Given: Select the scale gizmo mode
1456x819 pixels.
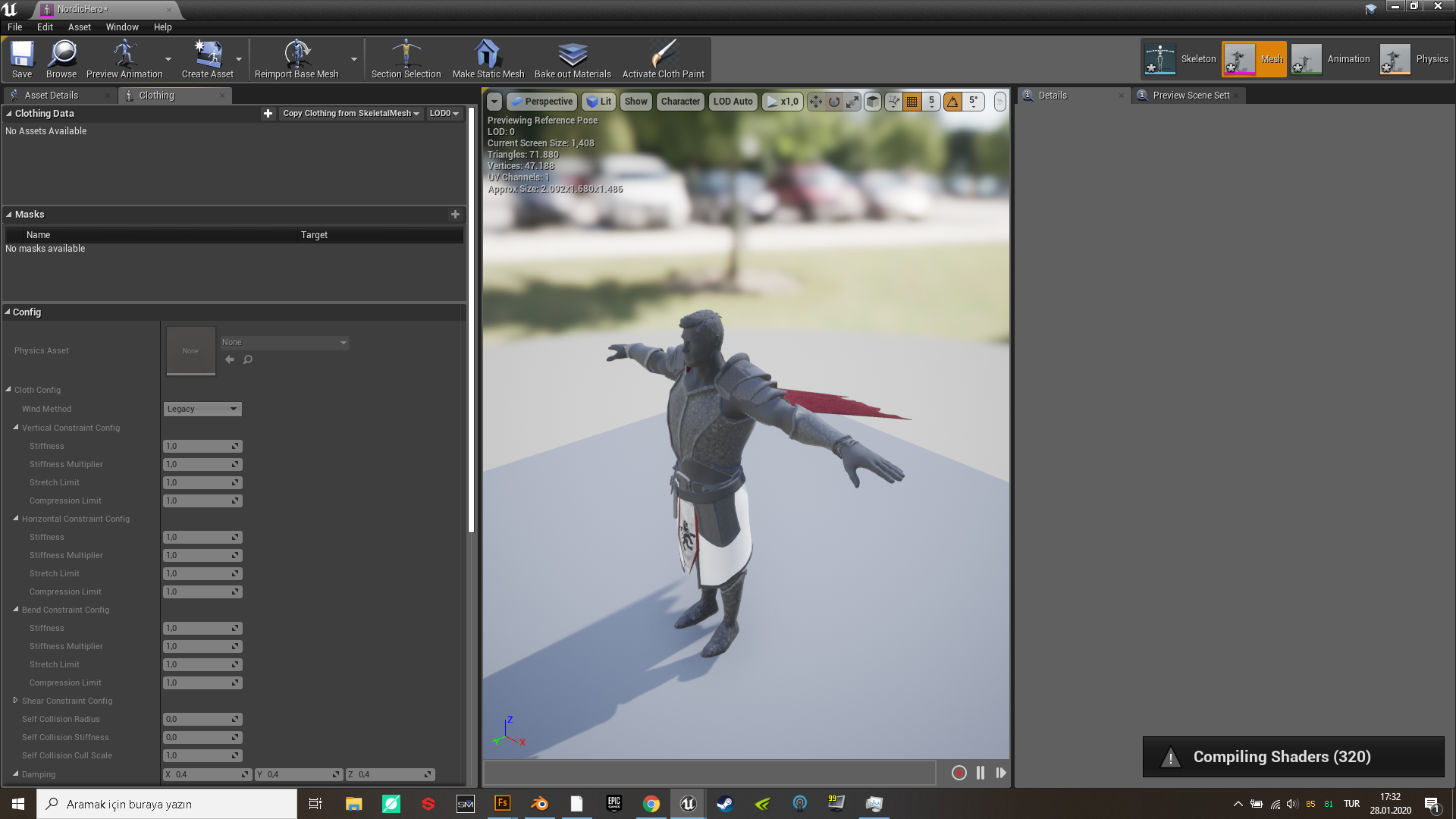Looking at the screenshot, I should pos(852,102).
